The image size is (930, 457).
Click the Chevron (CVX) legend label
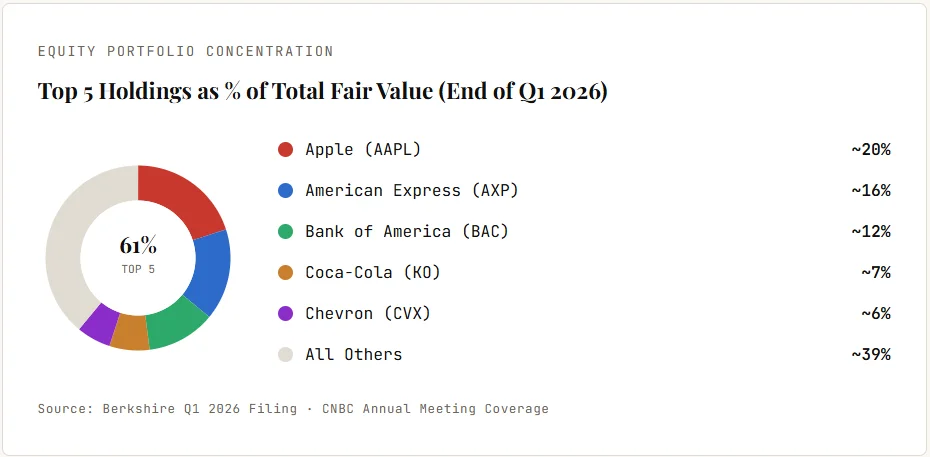[368, 313]
